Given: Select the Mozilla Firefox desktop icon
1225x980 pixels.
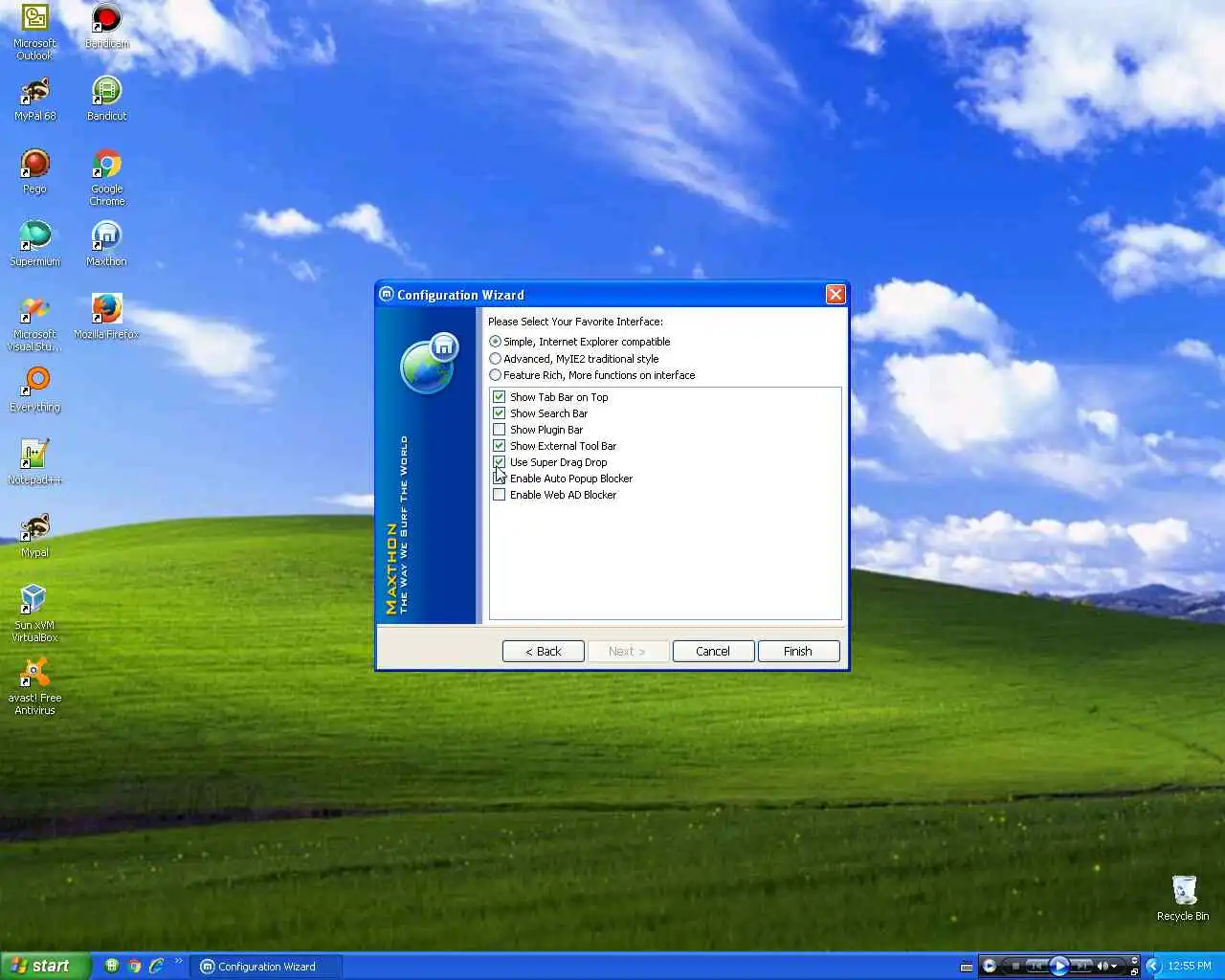Looking at the screenshot, I should tap(106, 317).
